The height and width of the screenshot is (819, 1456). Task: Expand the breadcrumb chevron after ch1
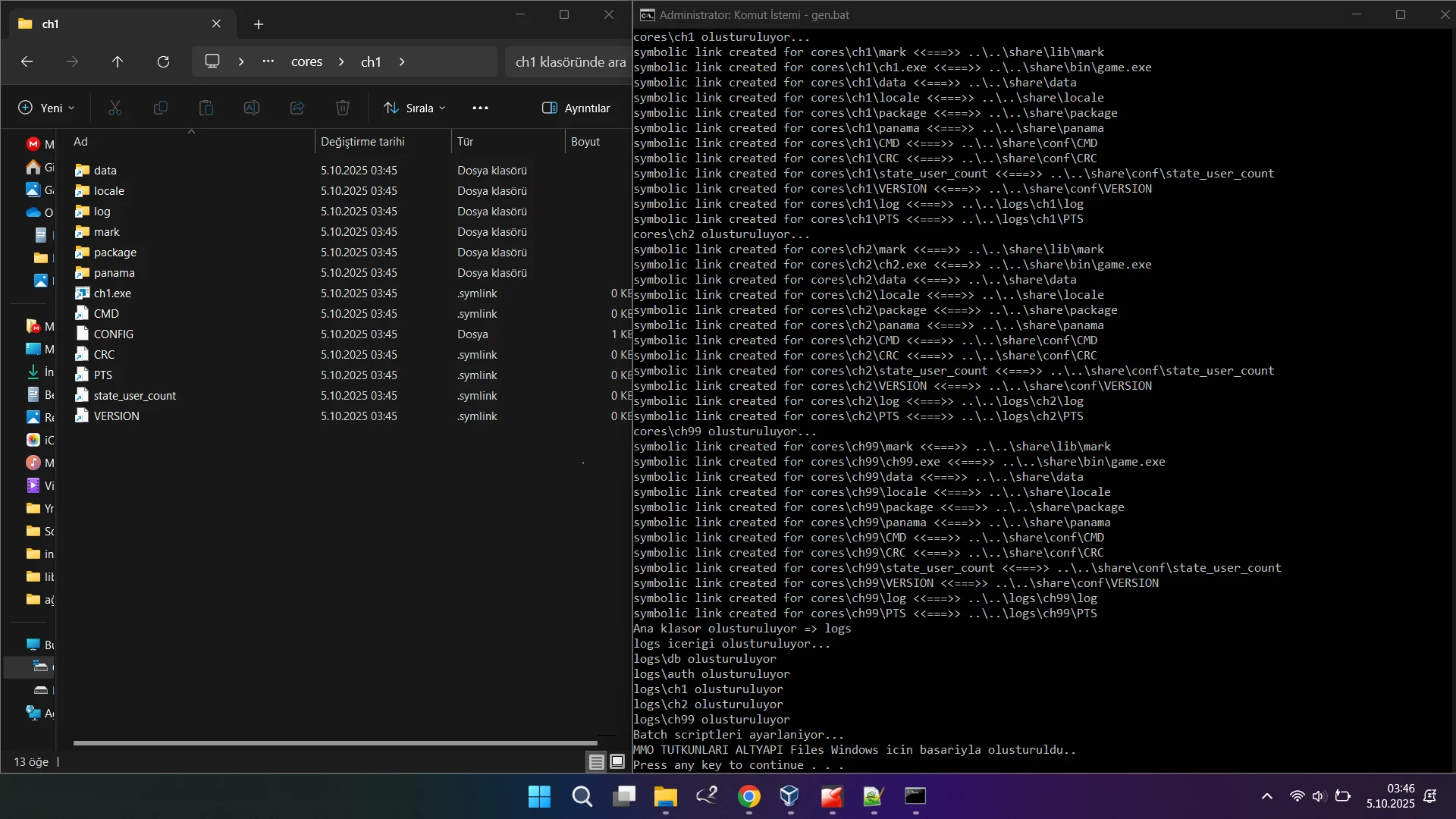point(402,61)
